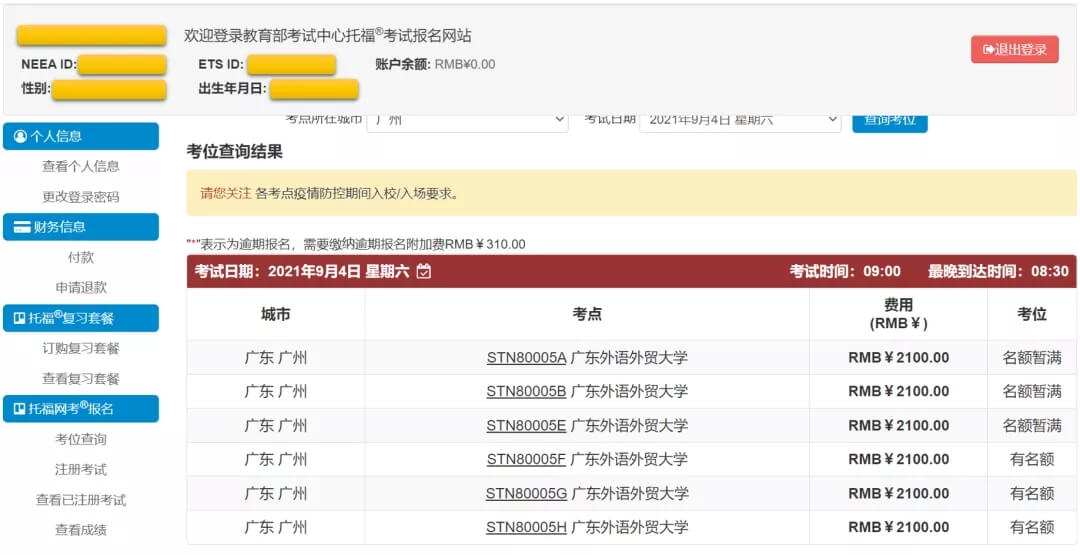Click the card icon in 财务信息 header
Viewport: 1080px width, 555px height.
tap(22, 227)
